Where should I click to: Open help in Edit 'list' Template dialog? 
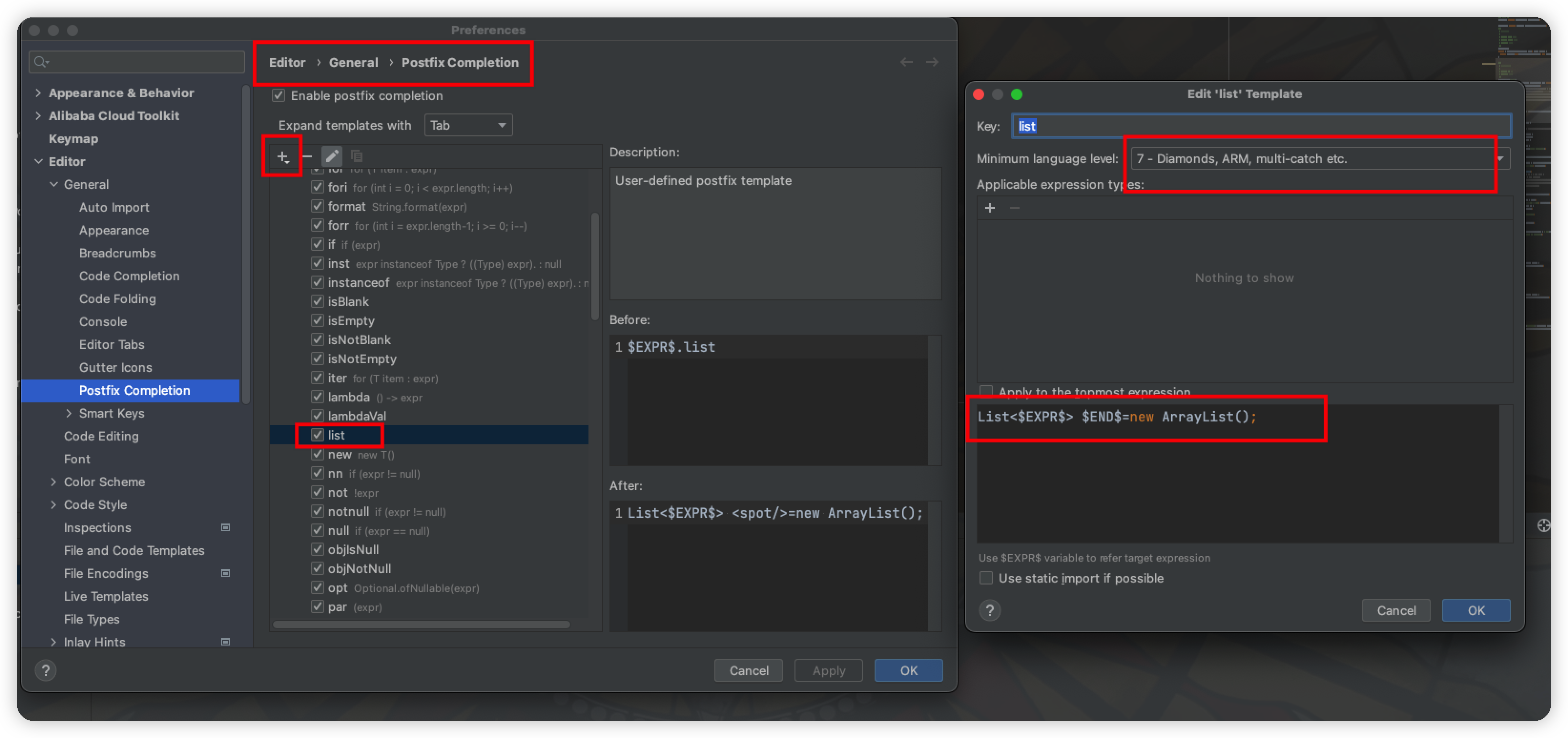[990, 610]
